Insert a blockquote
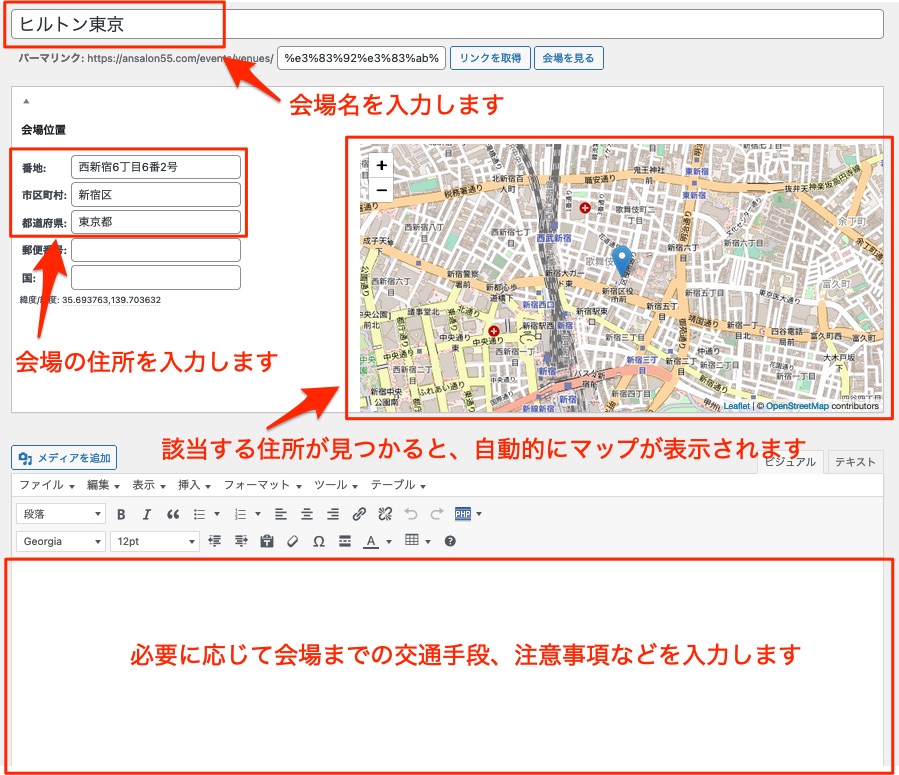 tap(173, 514)
